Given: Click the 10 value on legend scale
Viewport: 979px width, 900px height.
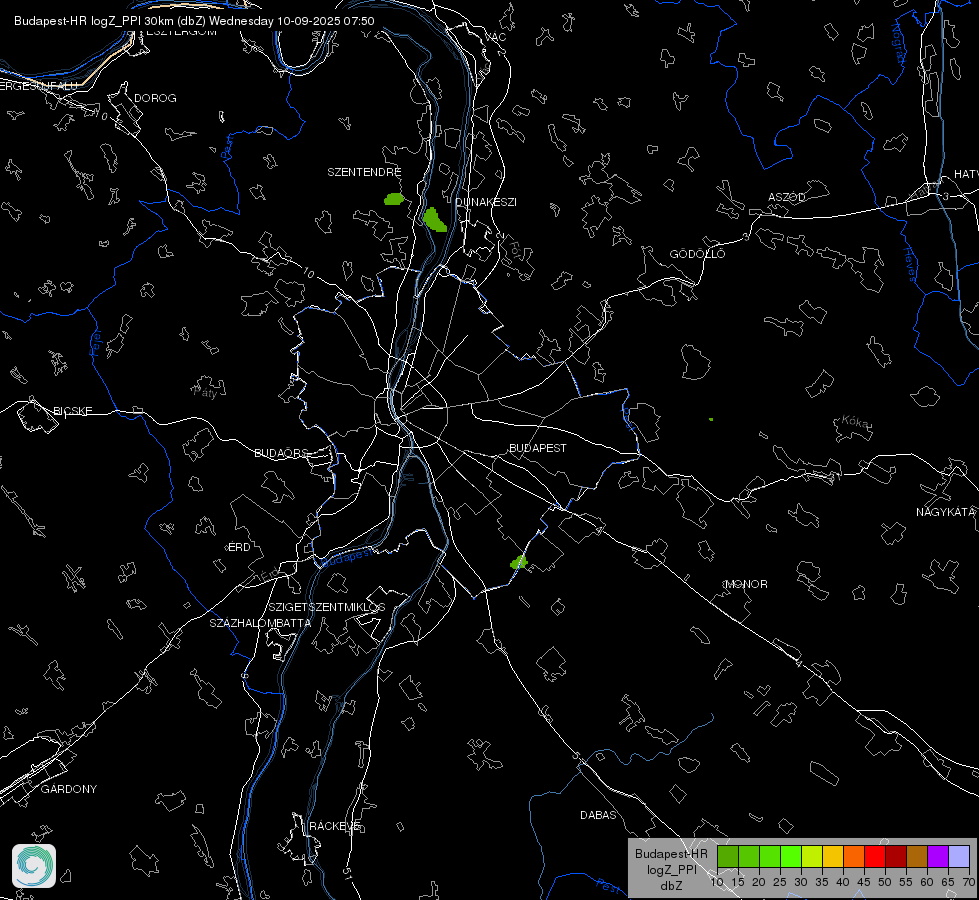Looking at the screenshot, I should click(x=717, y=882).
